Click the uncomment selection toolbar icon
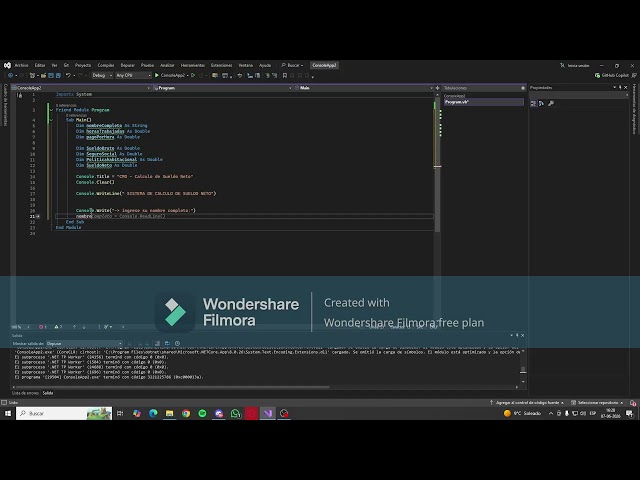 coord(274,76)
